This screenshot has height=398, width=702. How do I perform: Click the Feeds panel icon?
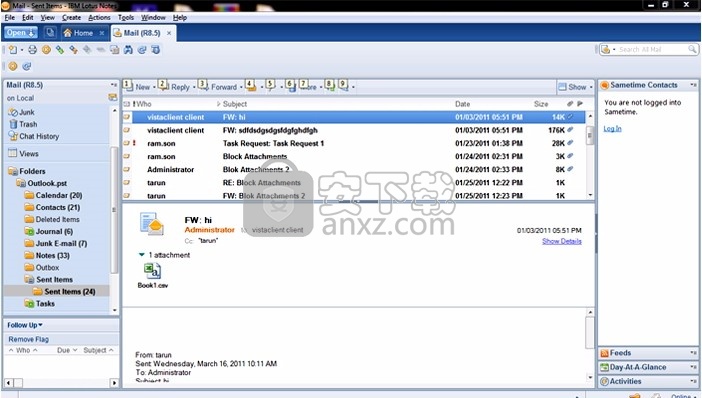pyautogui.click(x=604, y=353)
